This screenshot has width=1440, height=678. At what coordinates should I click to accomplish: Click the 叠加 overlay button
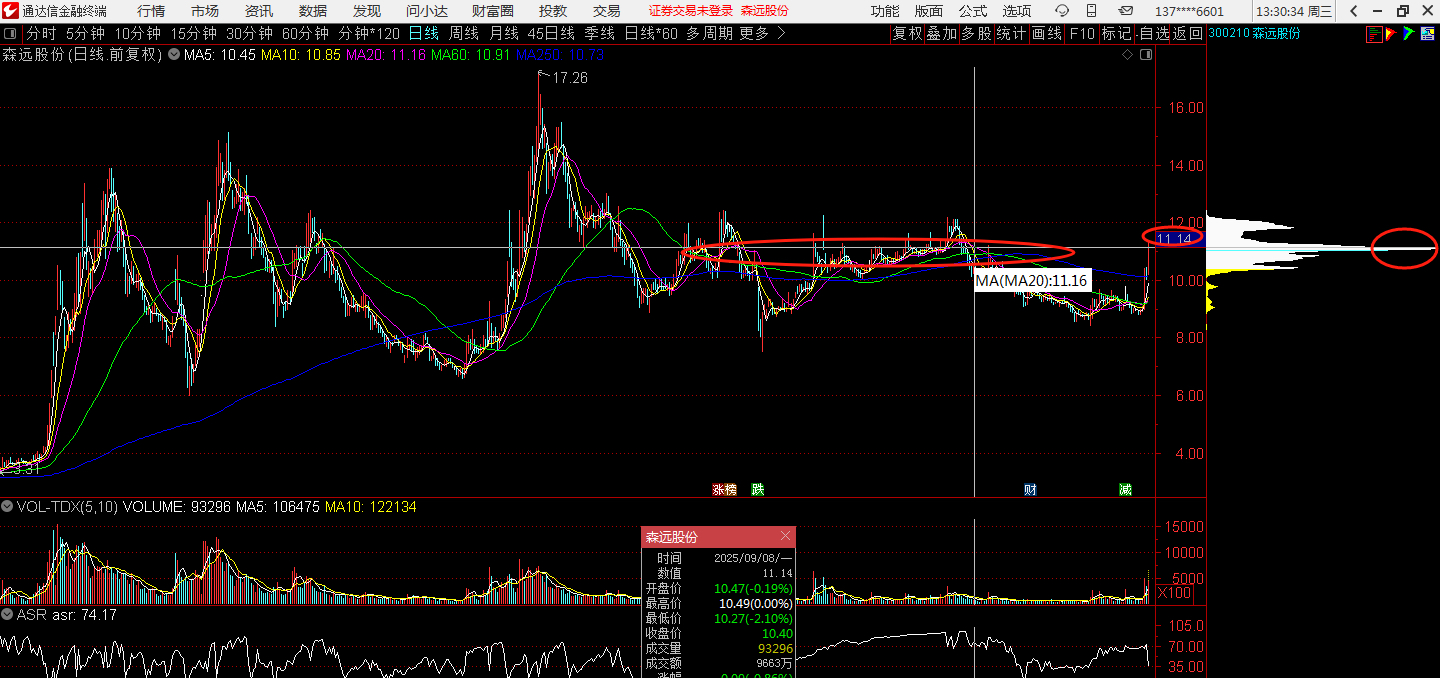pyautogui.click(x=941, y=34)
